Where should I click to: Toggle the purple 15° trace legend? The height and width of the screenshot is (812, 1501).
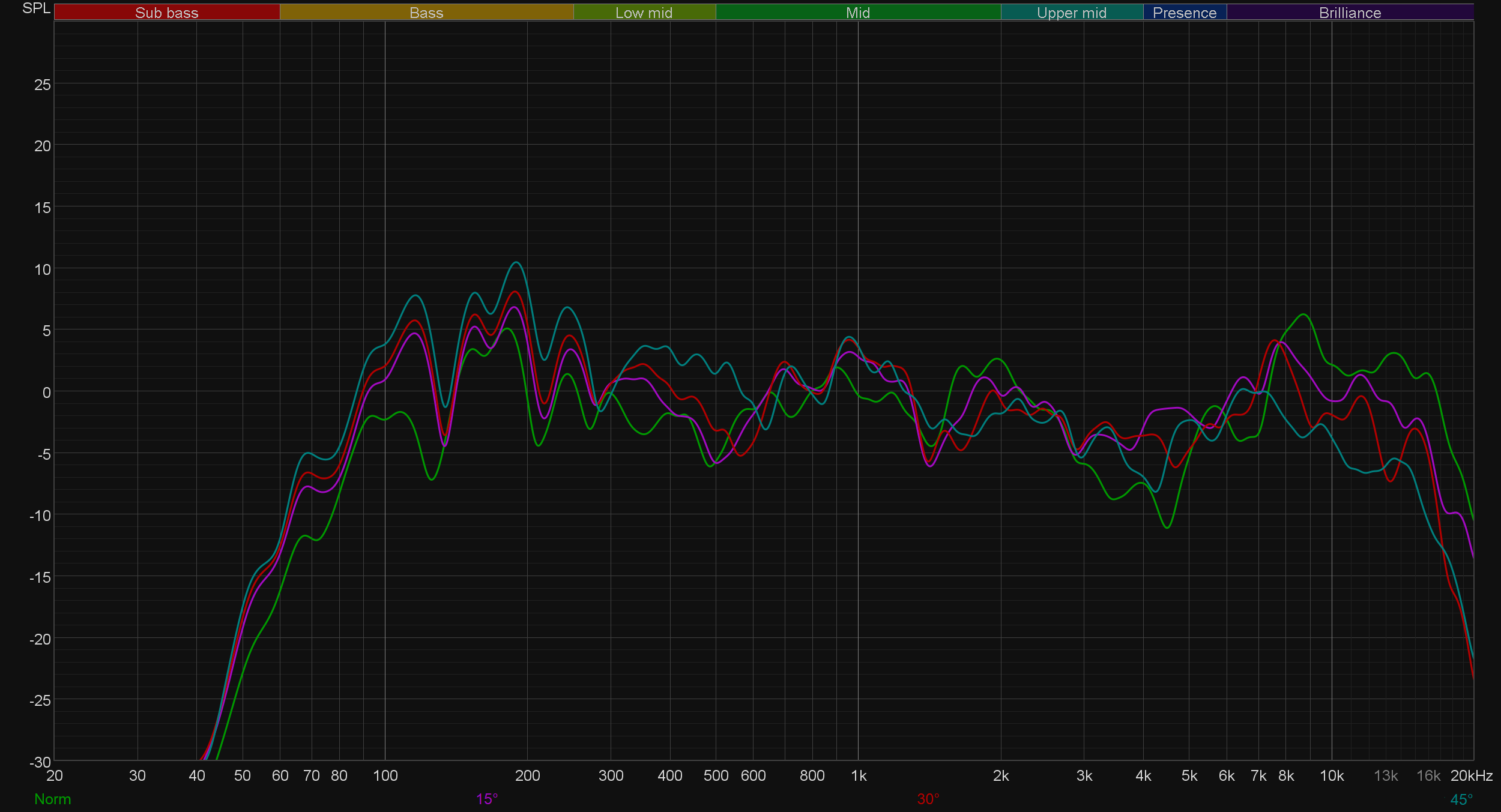tap(487, 799)
